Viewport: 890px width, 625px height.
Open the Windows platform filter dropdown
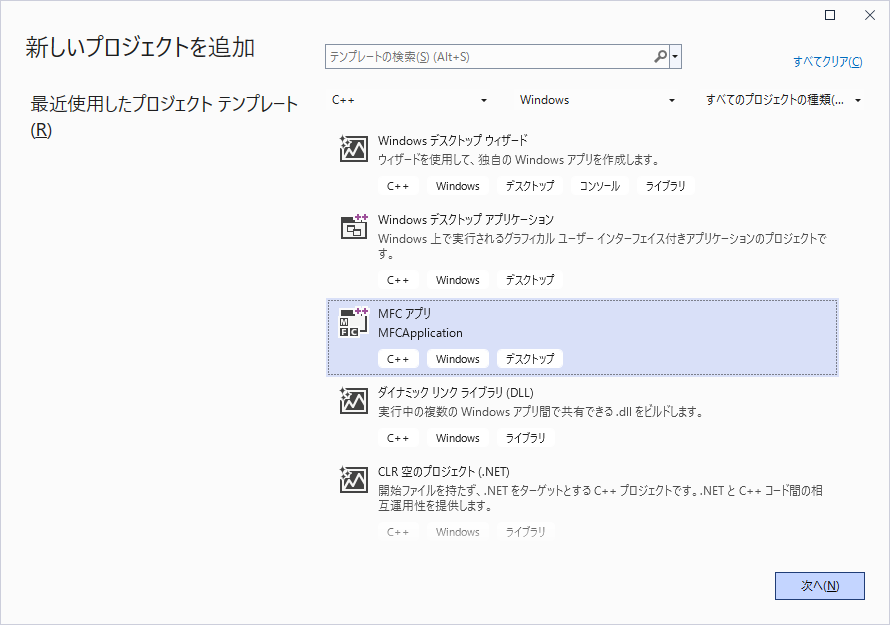click(x=598, y=100)
